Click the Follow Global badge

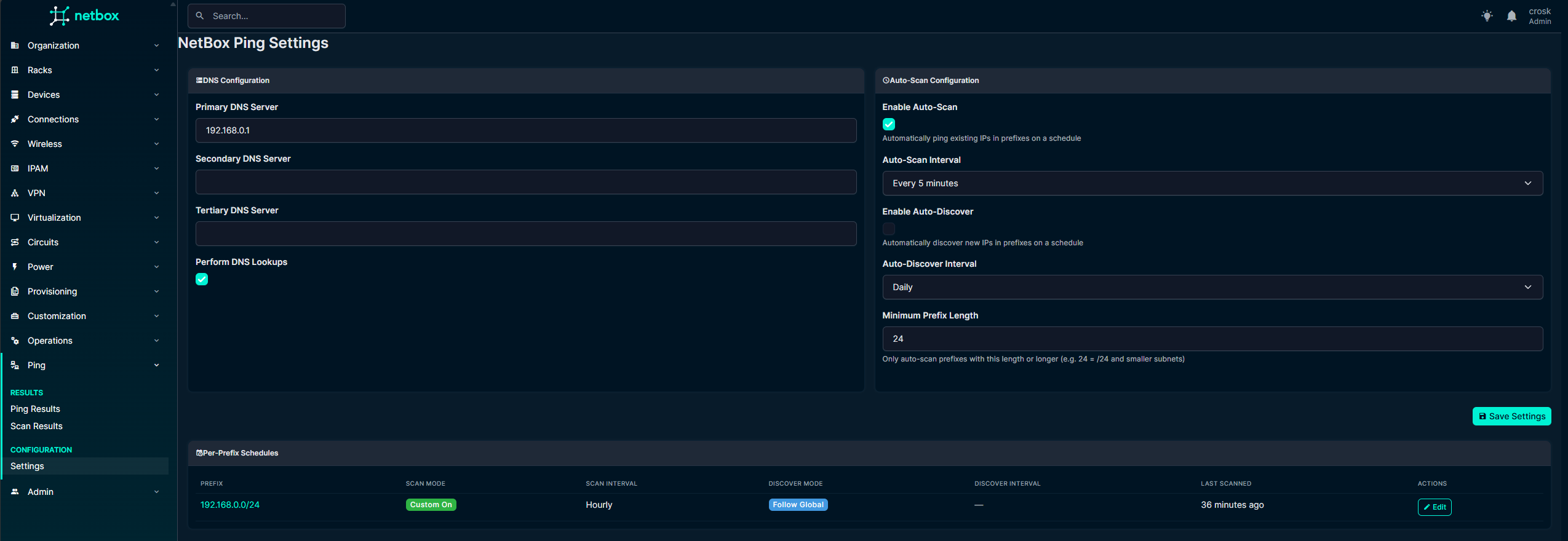pyautogui.click(x=798, y=505)
